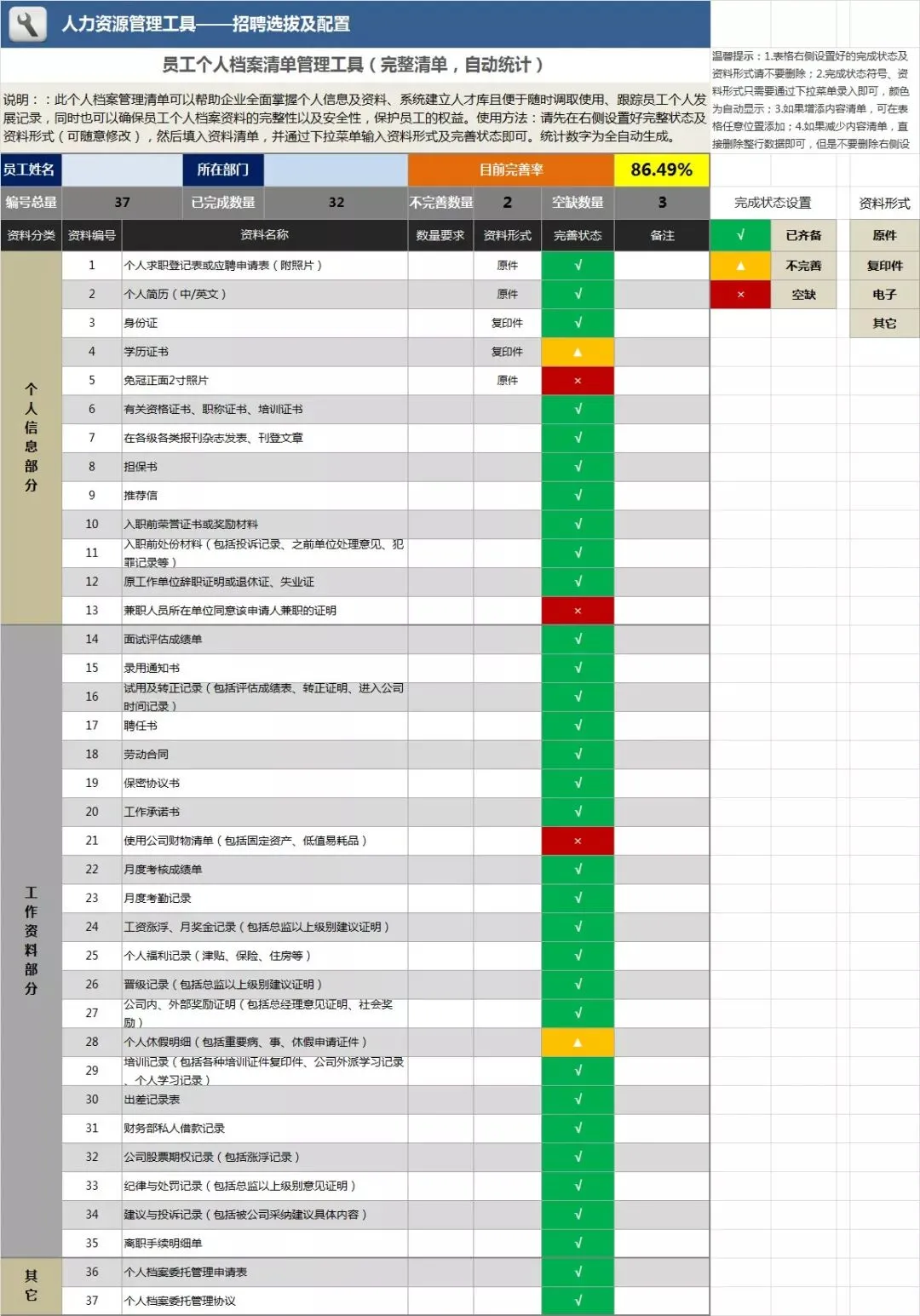
Task: Click status icon for row 21 使用公司财物清单
Action: pyautogui.click(x=578, y=841)
